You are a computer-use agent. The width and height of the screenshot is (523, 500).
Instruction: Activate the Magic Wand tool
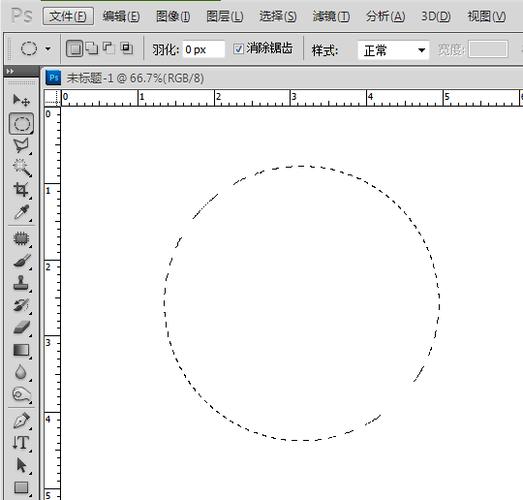22,168
